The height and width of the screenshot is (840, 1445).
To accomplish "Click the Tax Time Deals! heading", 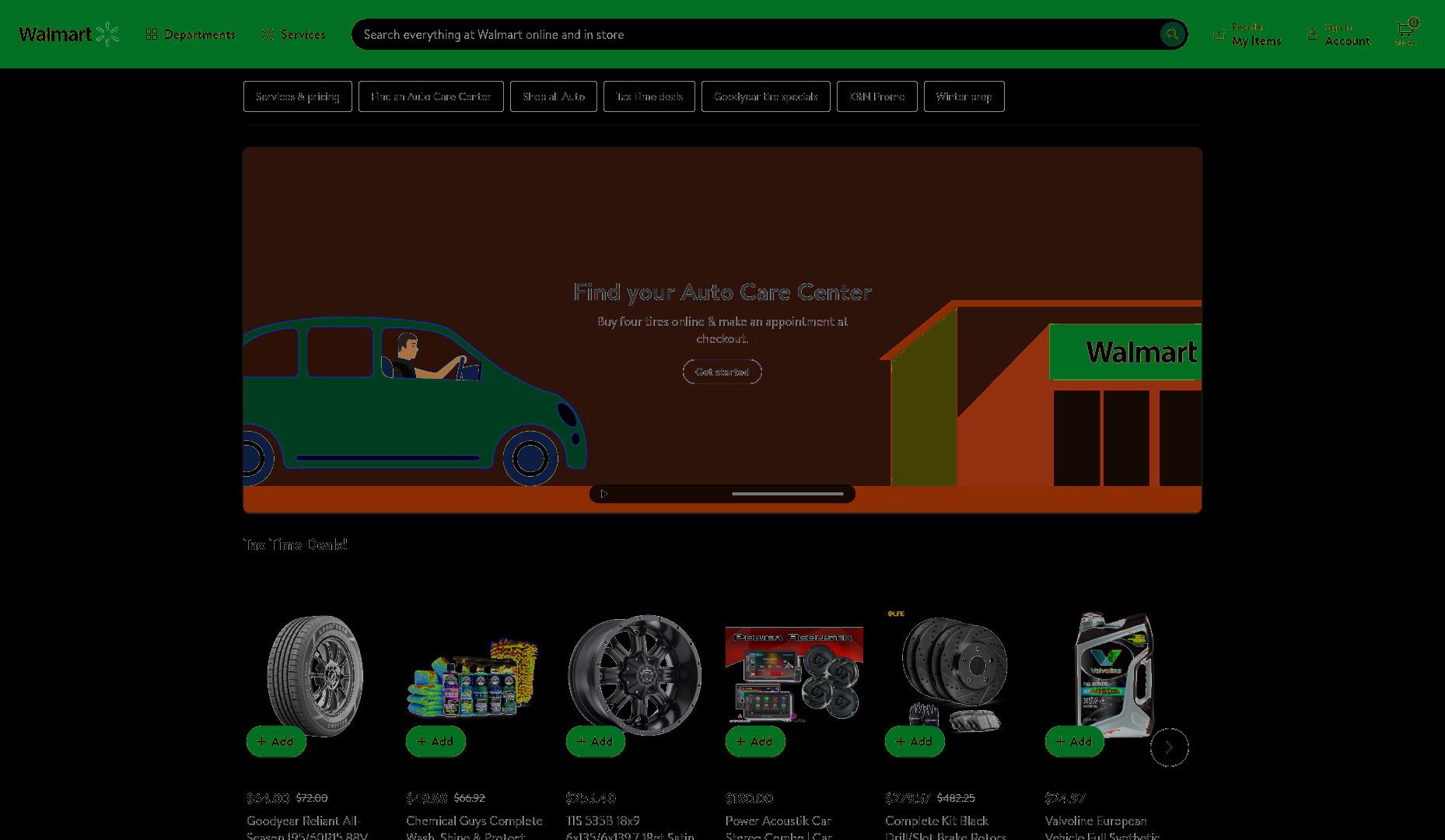I will click(x=296, y=544).
